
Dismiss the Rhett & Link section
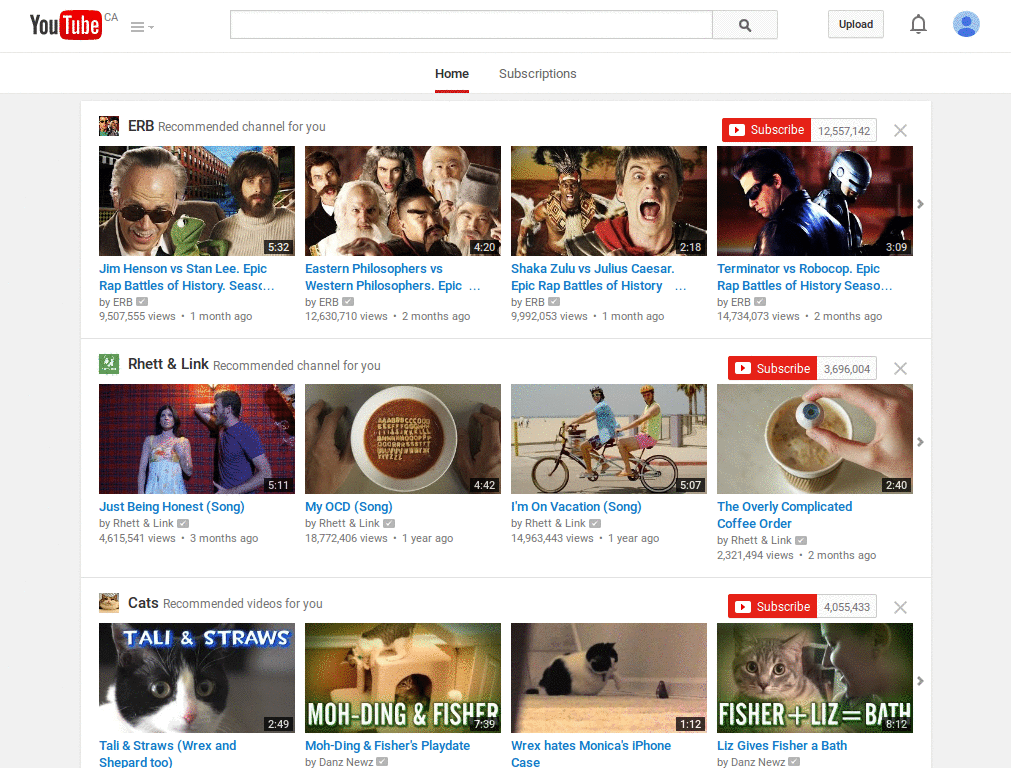click(901, 369)
